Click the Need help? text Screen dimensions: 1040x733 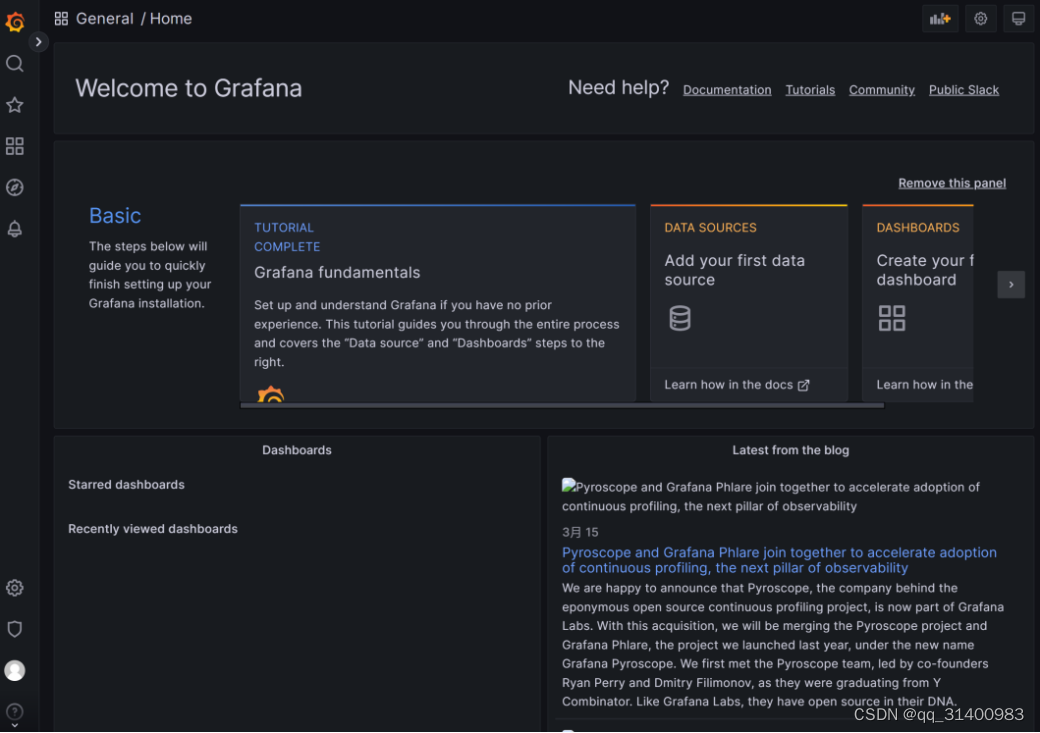click(618, 88)
